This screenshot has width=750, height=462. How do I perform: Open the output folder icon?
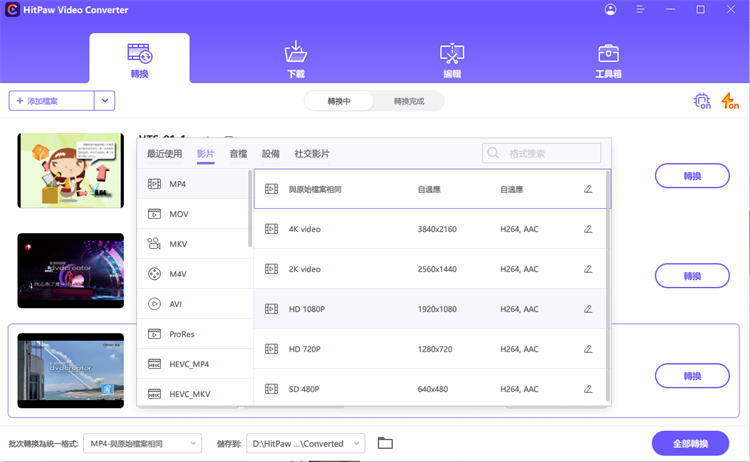[x=385, y=443]
